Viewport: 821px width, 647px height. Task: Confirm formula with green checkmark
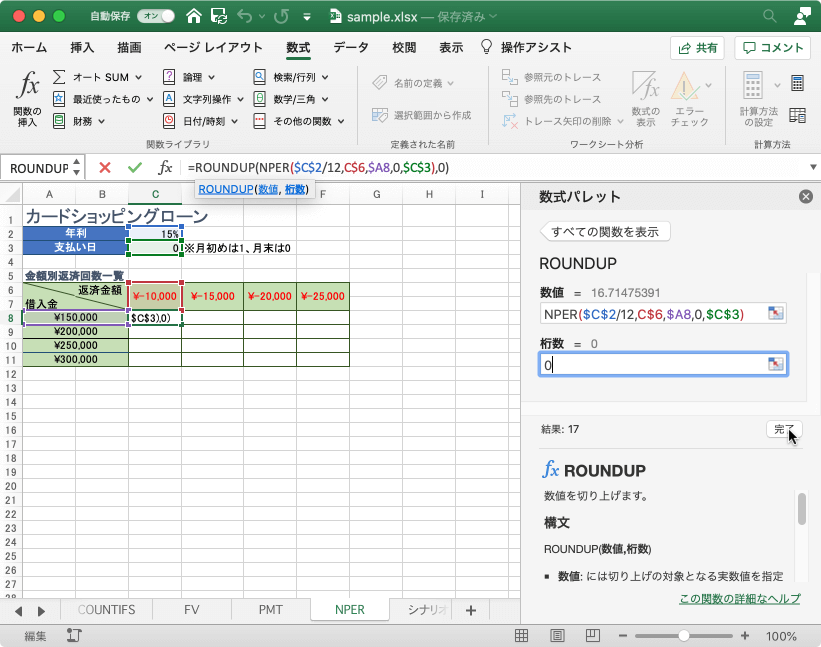click(135, 168)
